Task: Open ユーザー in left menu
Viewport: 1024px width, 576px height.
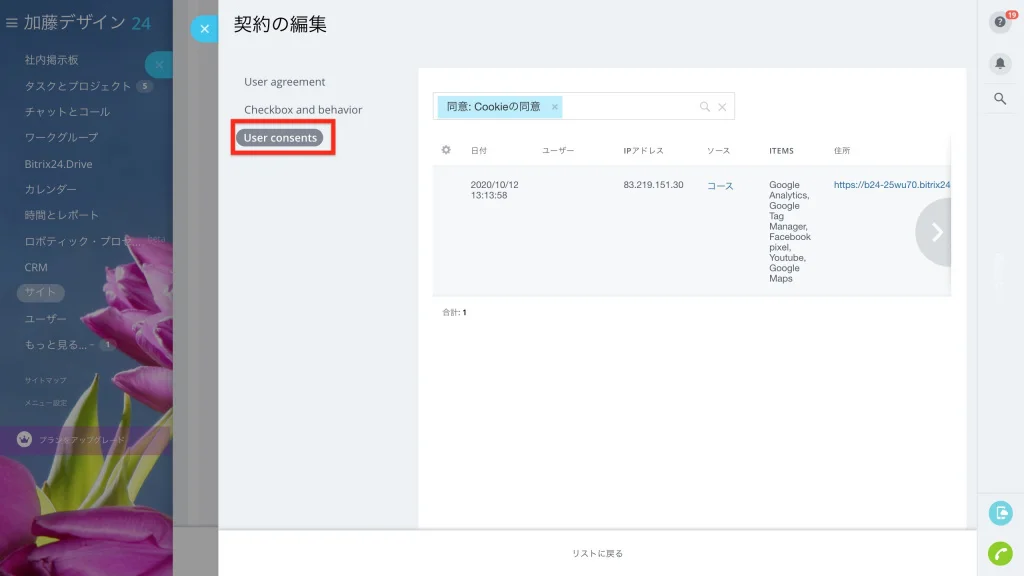Action: point(45,319)
